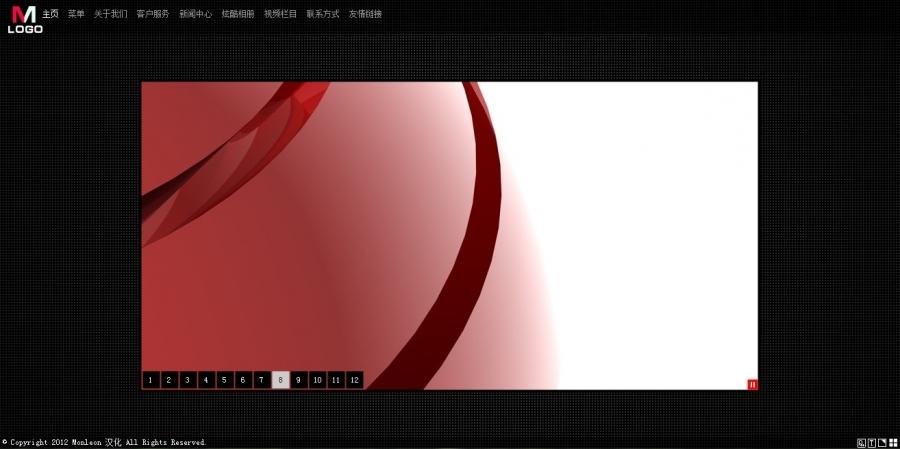The width and height of the screenshot is (900, 449).
Task: Pause the slideshow with red pause button
Action: 752,385
